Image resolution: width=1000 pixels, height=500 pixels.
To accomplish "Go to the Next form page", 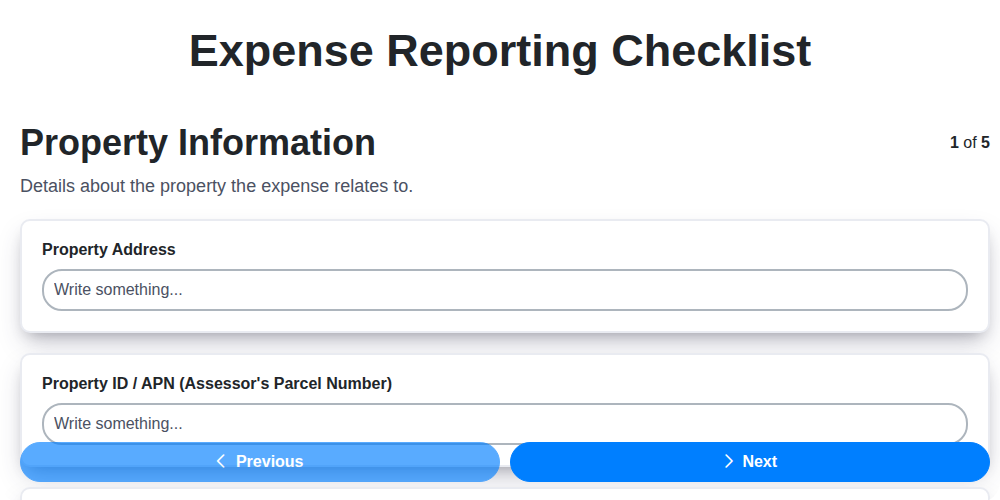I will pyautogui.click(x=749, y=462).
